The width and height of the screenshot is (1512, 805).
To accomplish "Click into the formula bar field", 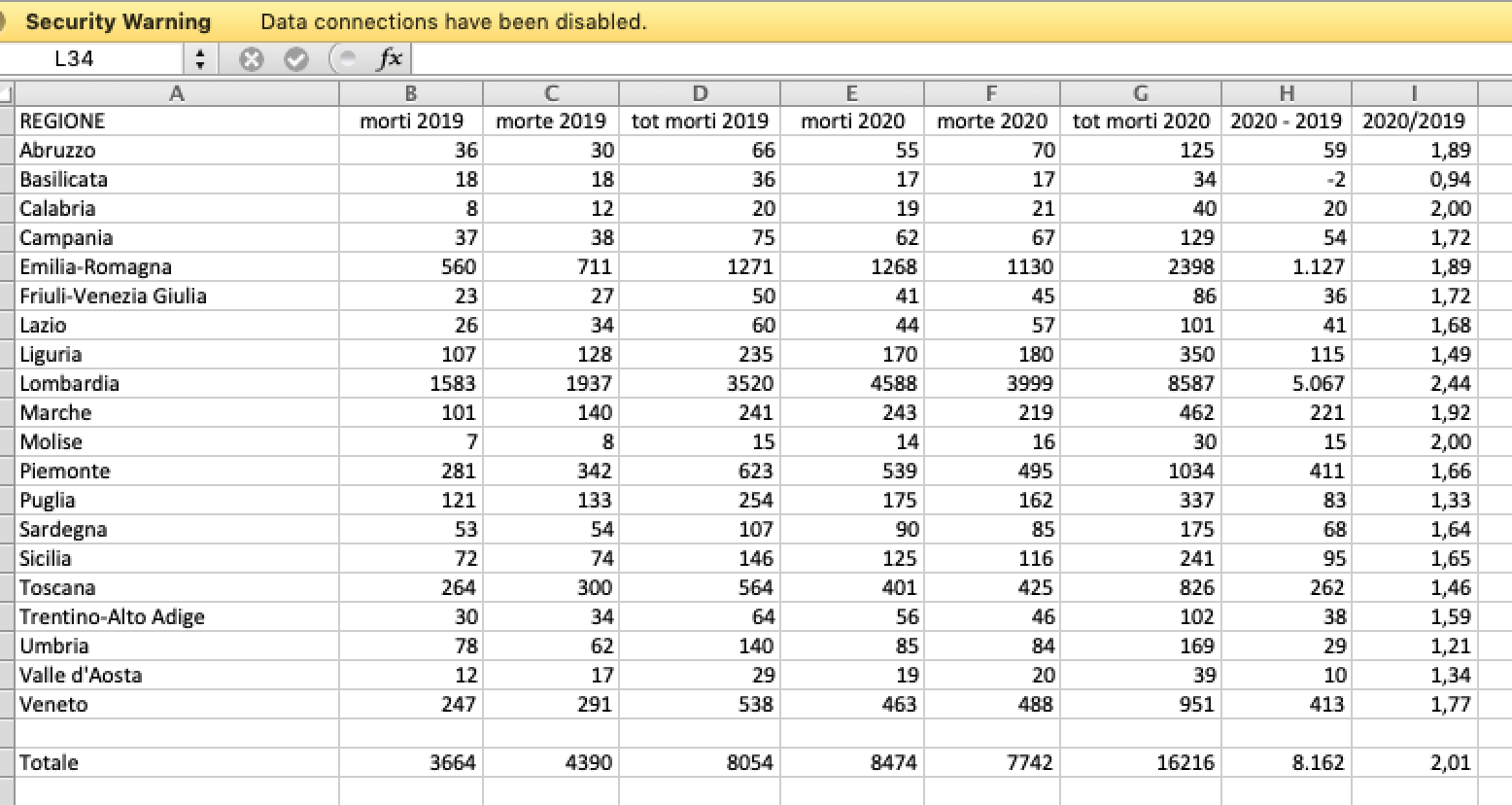I will [961, 59].
